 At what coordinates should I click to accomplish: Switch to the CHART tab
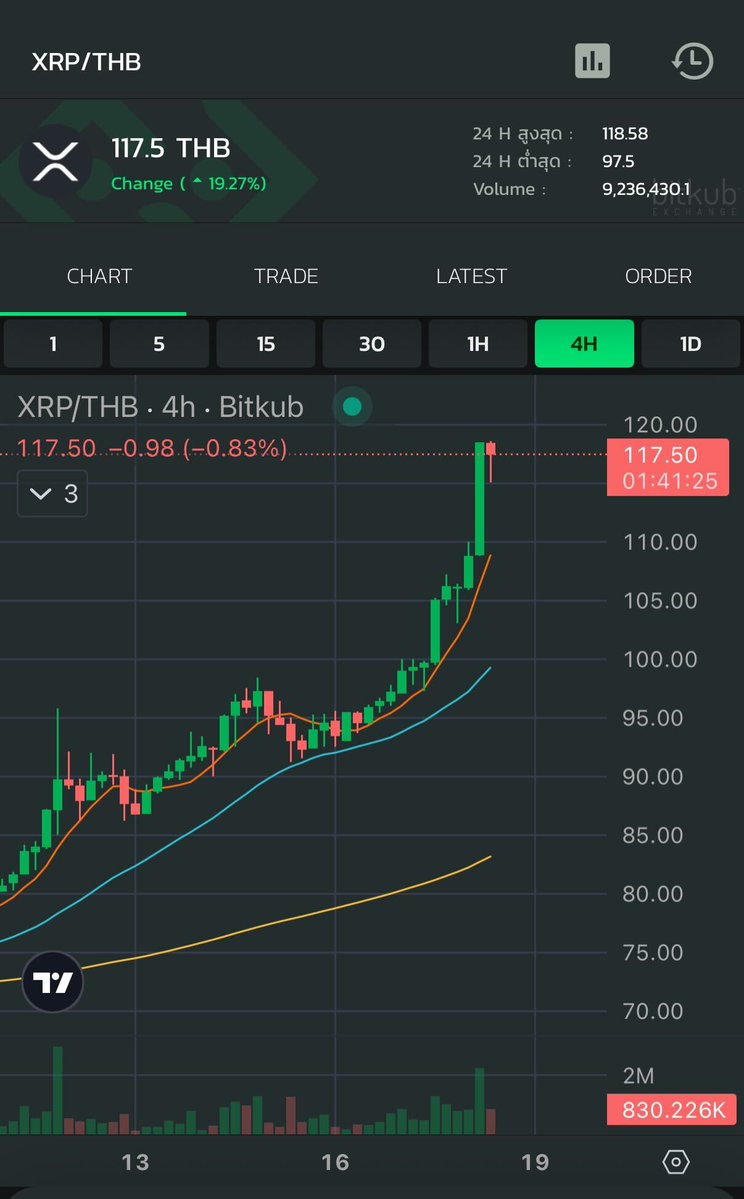[x=99, y=276]
